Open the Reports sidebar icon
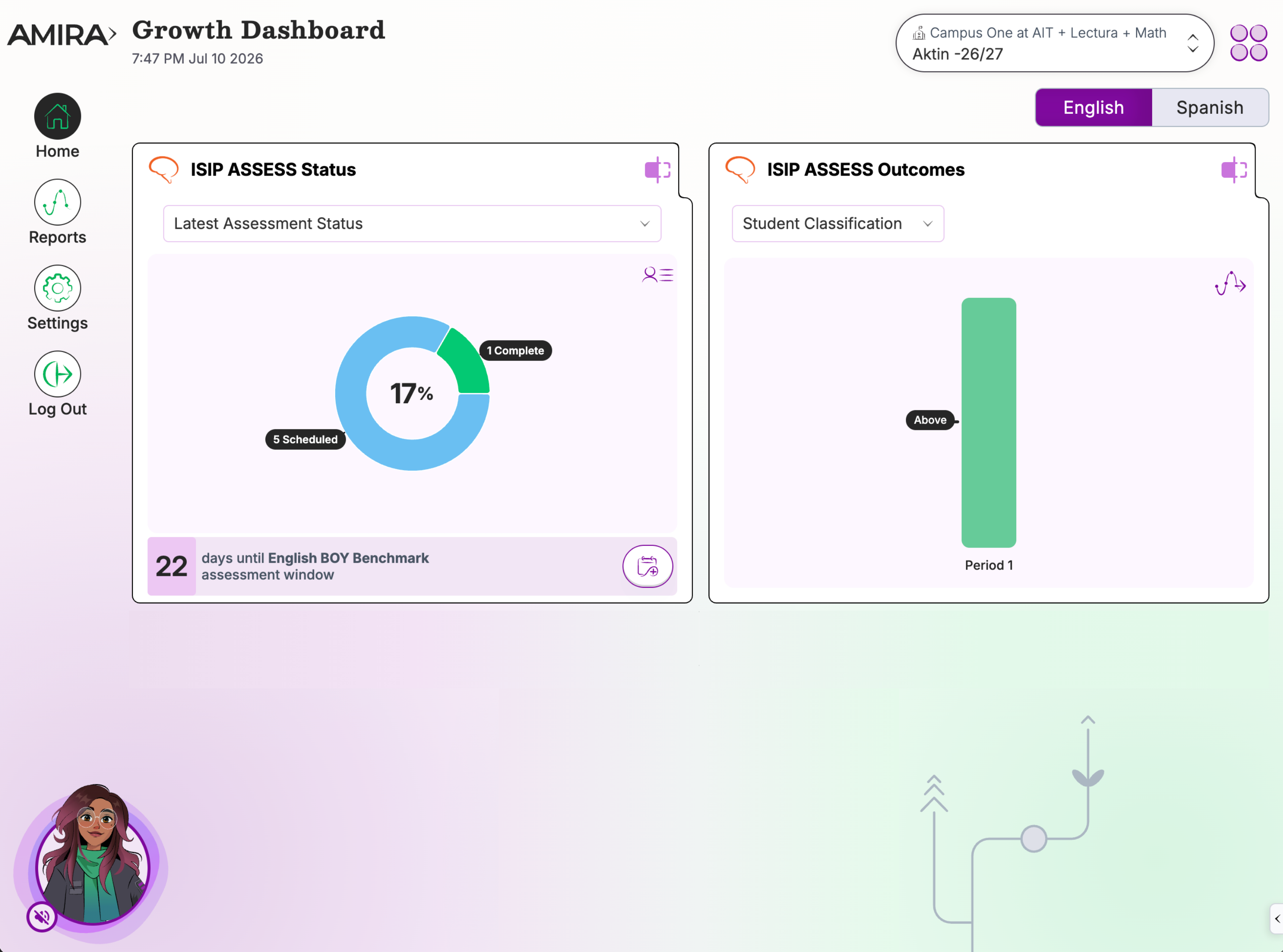Image resolution: width=1283 pixels, height=952 pixels. click(57, 202)
